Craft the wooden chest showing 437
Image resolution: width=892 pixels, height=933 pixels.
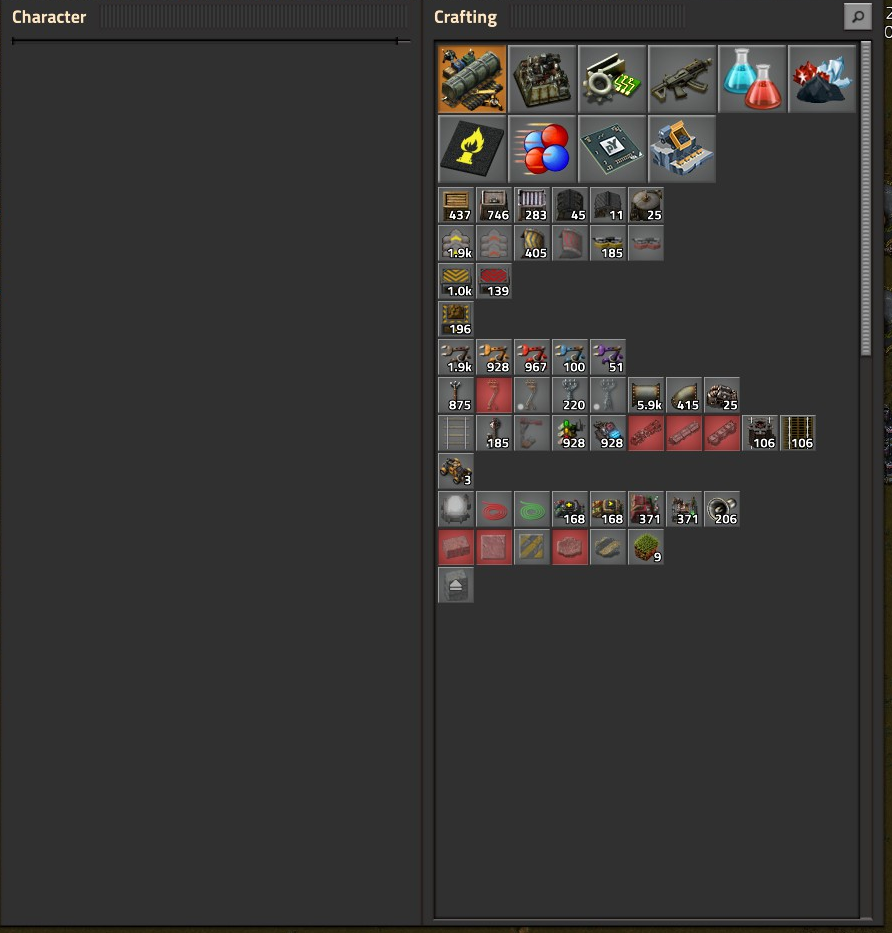pyautogui.click(x=456, y=205)
